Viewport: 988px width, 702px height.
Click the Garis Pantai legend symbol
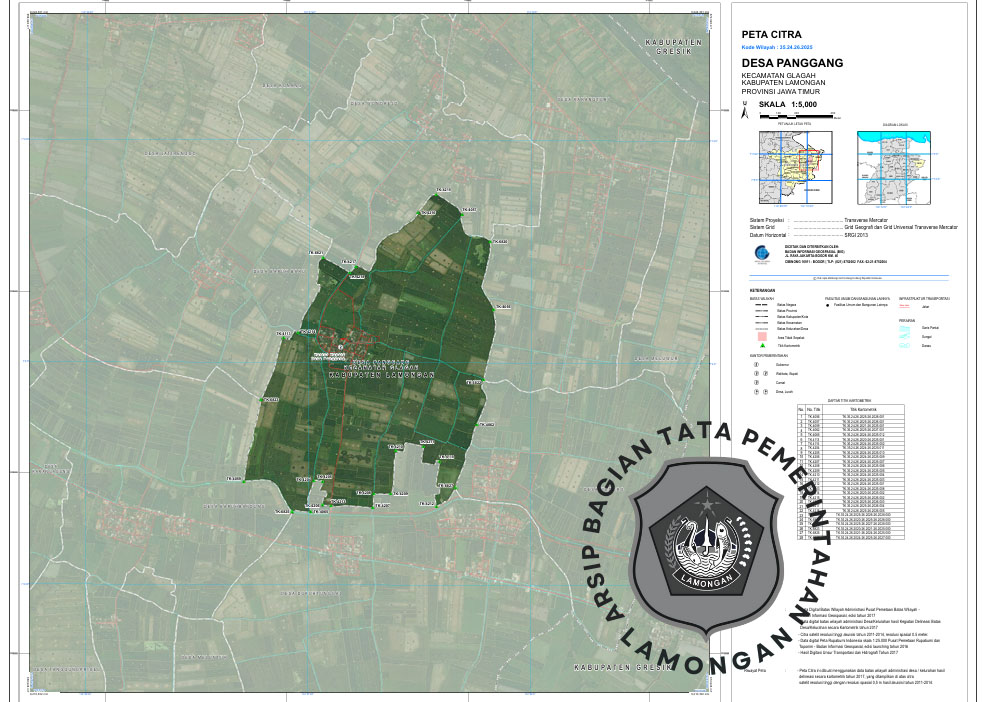(x=905, y=328)
